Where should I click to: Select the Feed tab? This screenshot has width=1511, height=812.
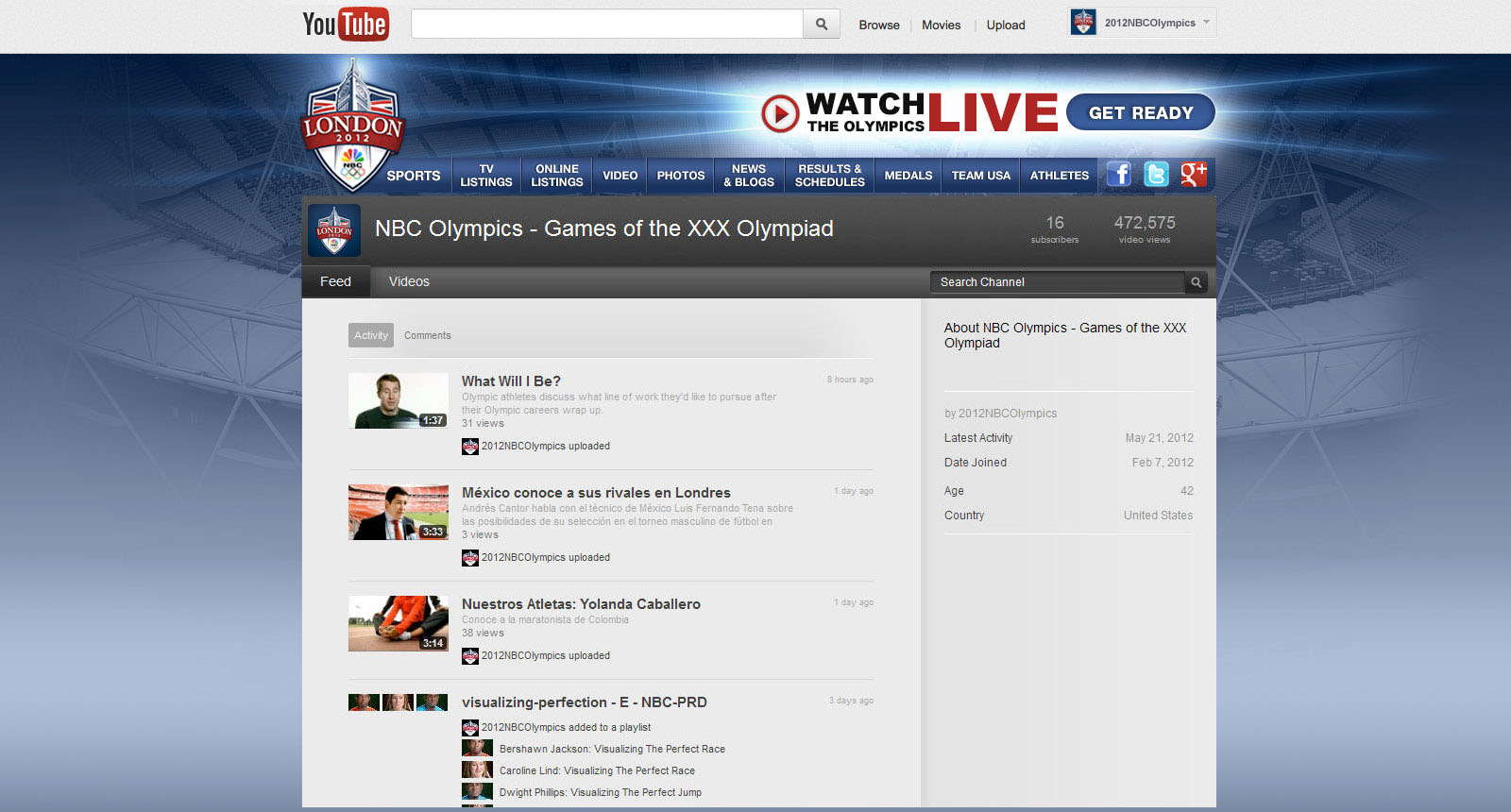[335, 281]
